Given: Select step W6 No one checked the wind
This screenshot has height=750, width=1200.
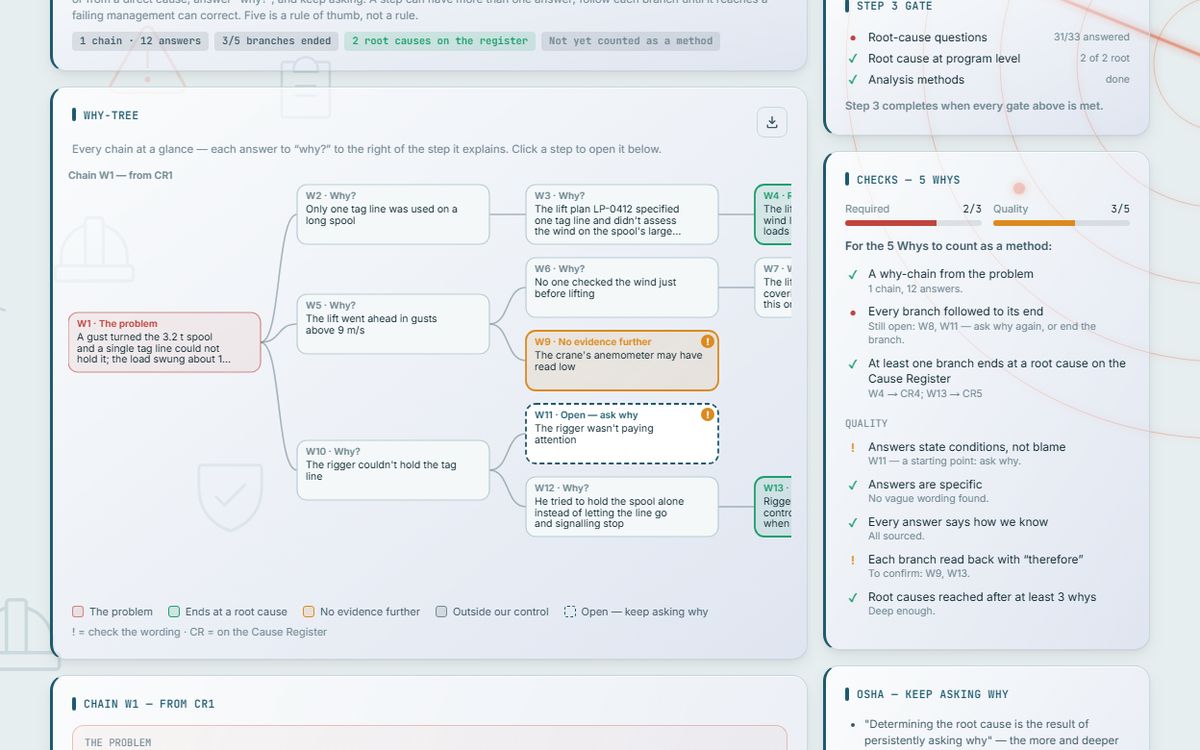Looking at the screenshot, I should [x=622, y=288].
